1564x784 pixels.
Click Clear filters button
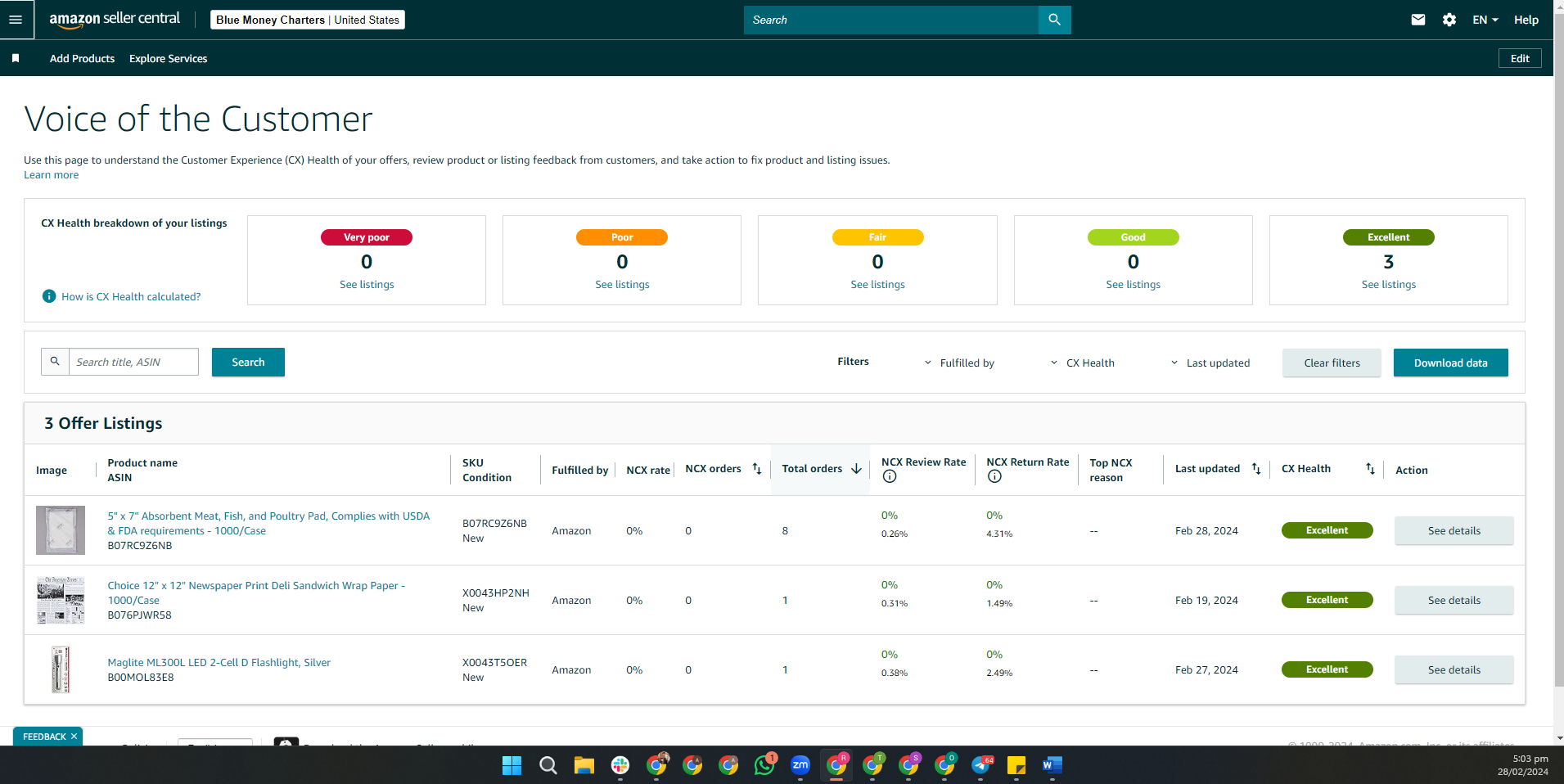click(1332, 363)
